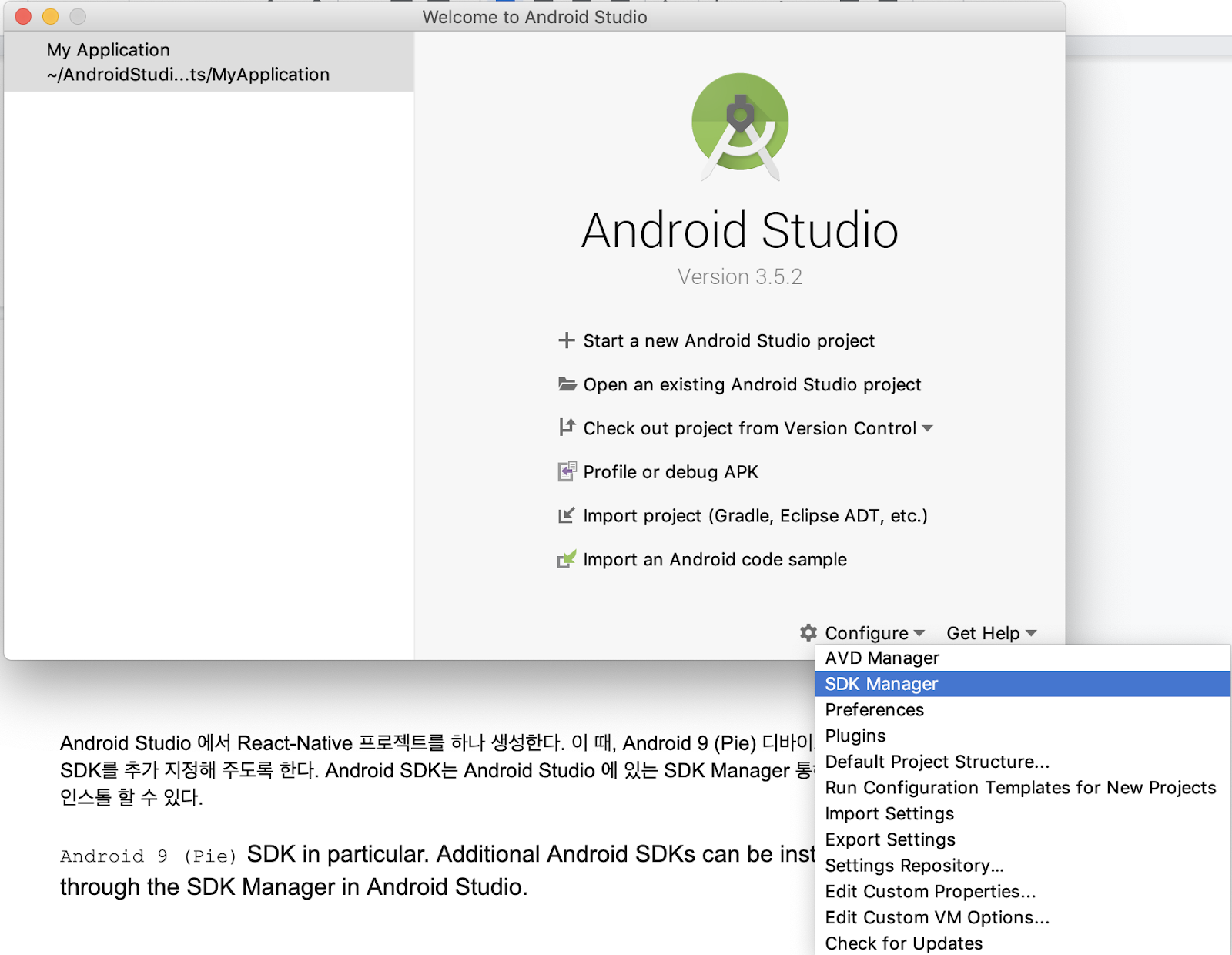Click the import project arrow icon
The image size is (1232, 955).
tap(567, 515)
